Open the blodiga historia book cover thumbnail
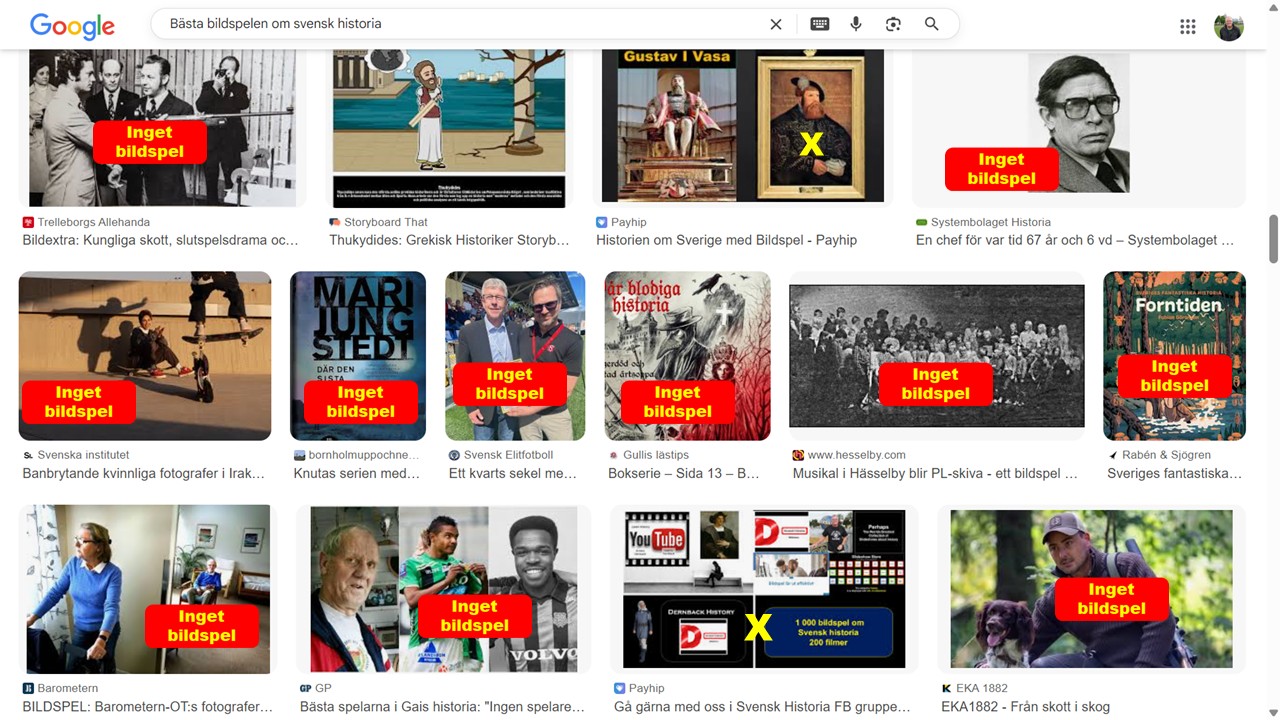Image resolution: width=1280 pixels, height=720 pixels. tap(688, 356)
